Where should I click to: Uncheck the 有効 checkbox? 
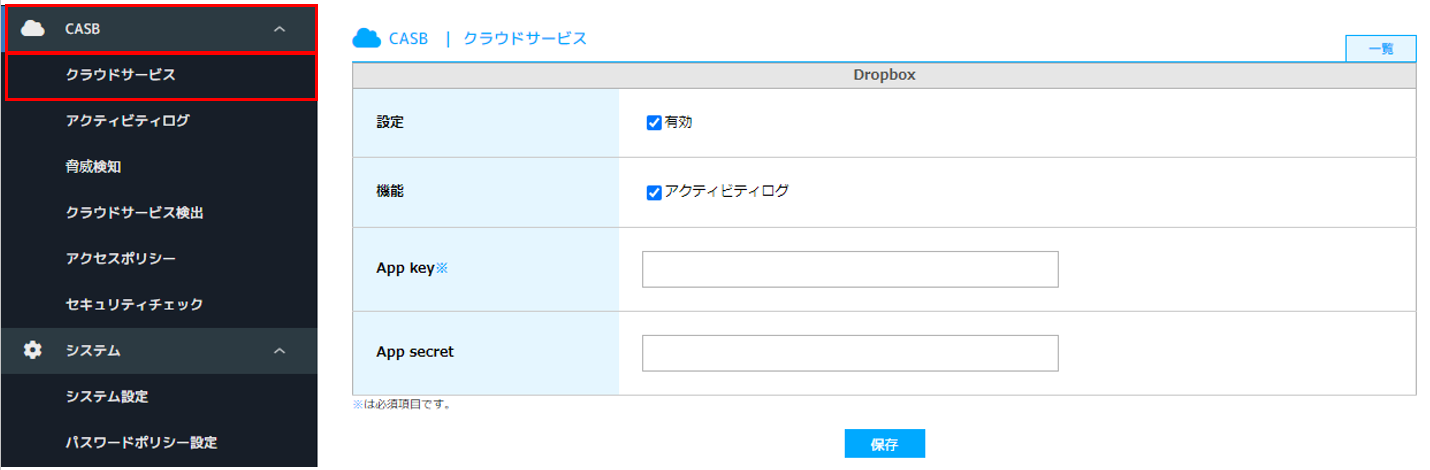[x=654, y=122]
